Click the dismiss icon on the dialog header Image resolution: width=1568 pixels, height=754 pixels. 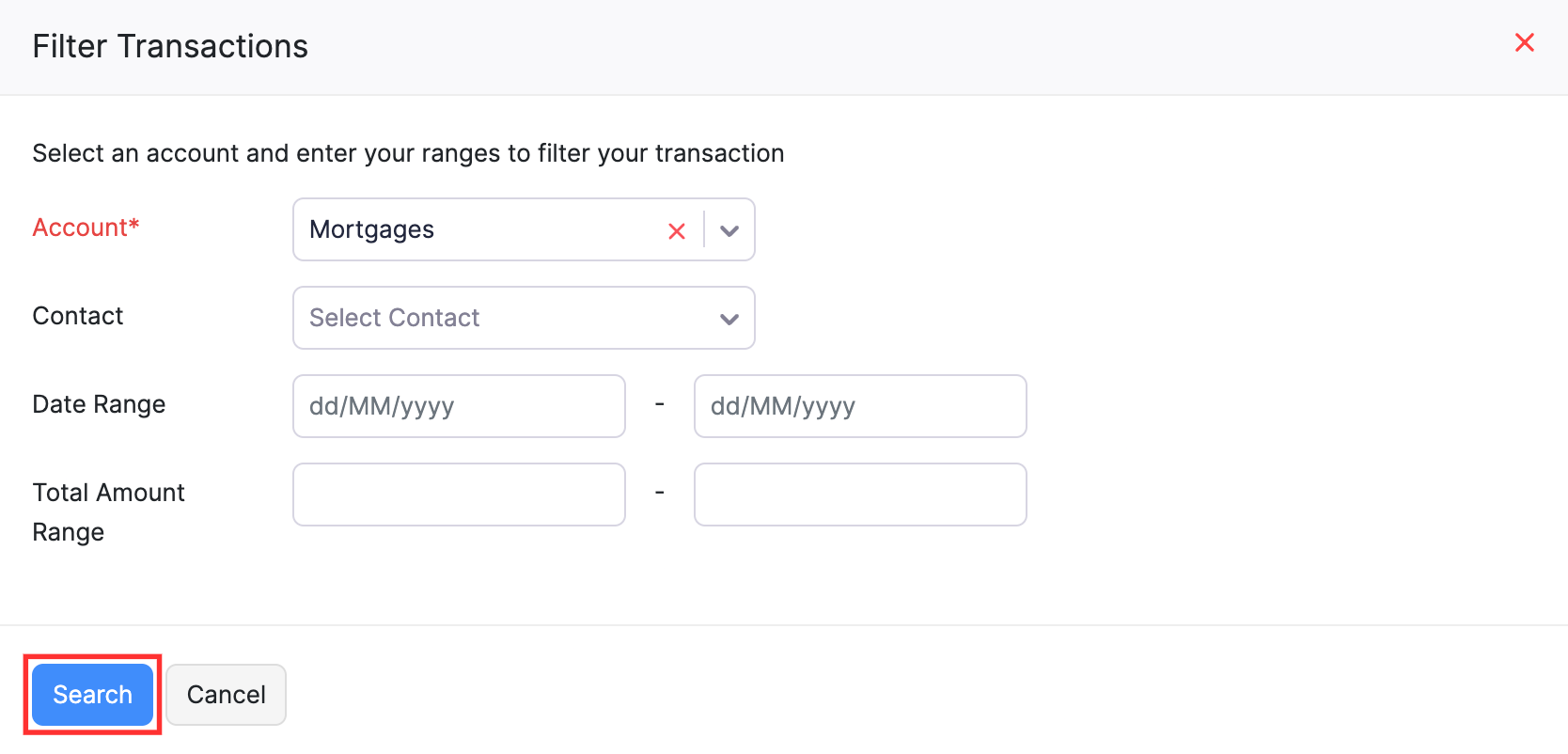point(1524,42)
